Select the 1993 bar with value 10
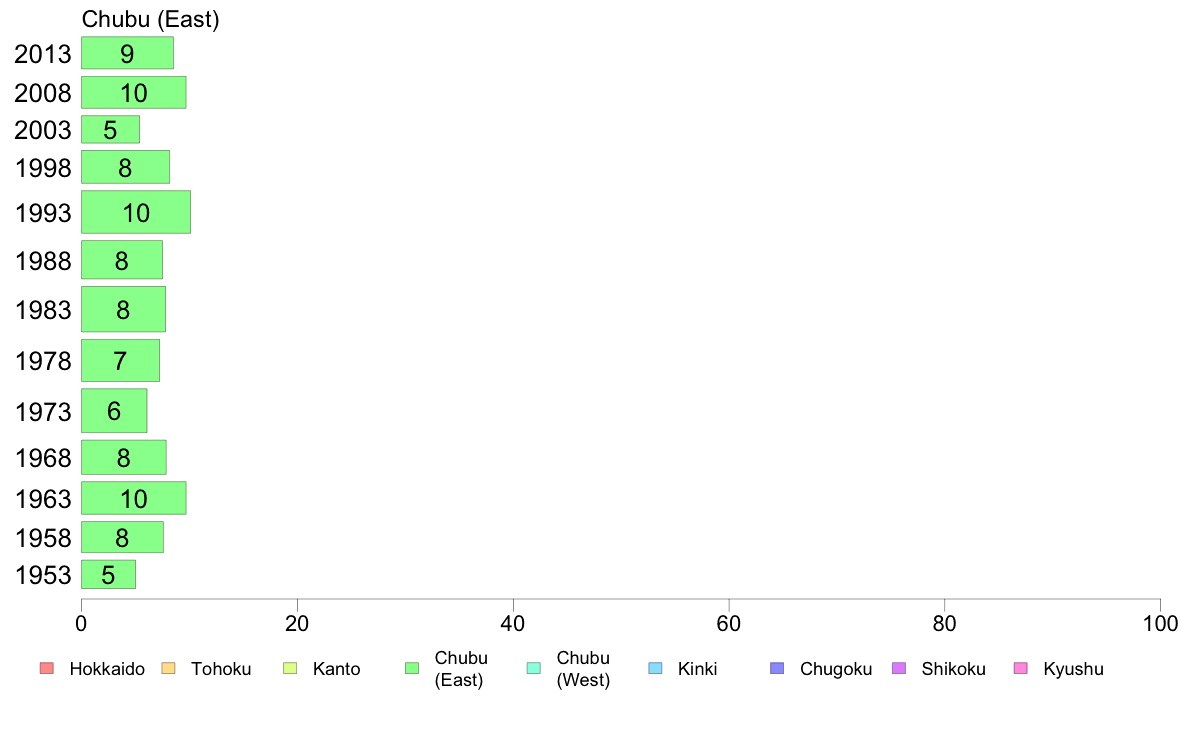This screenshot has height=736, width=1188. click(136, 212)
